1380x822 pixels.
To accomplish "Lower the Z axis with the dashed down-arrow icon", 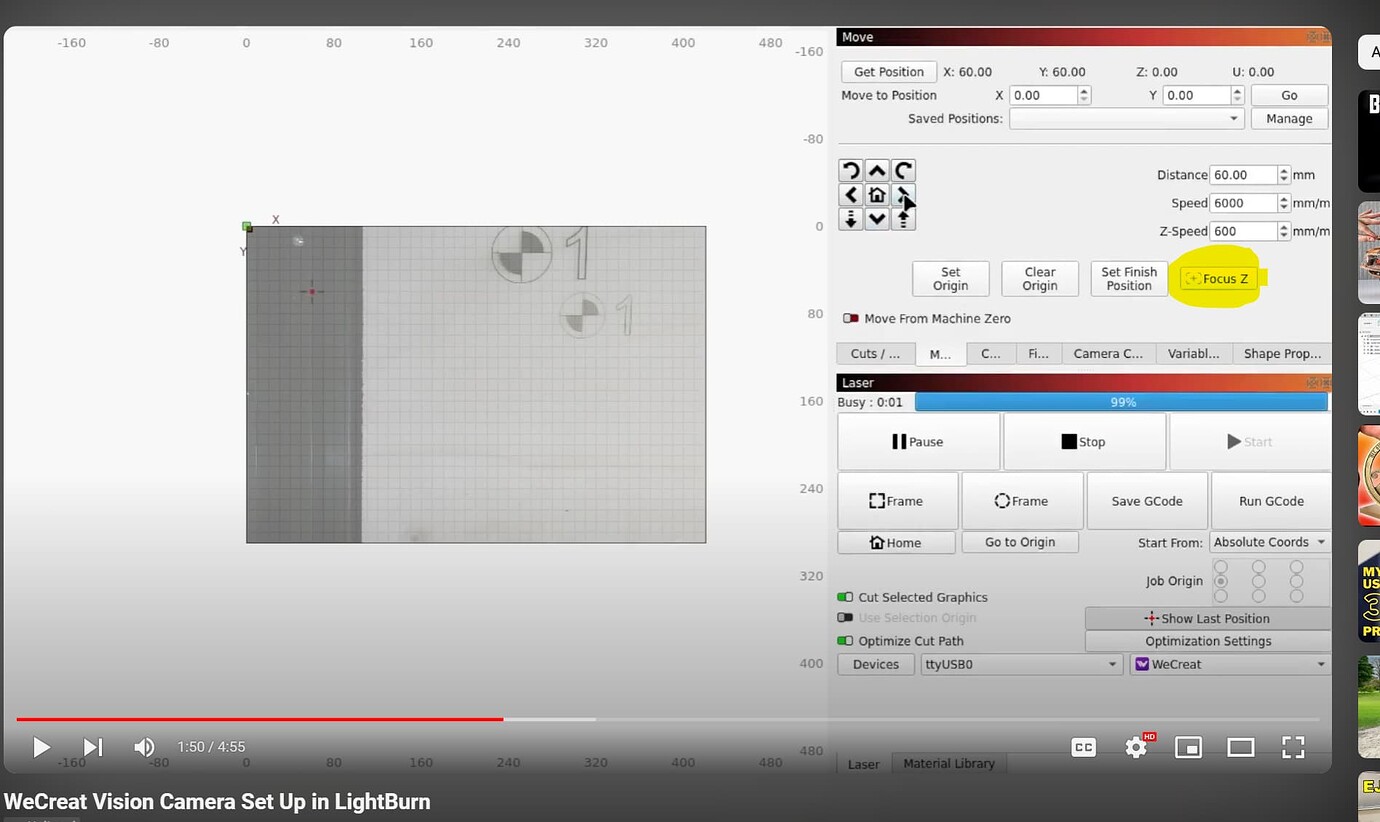I will (851, 219).
